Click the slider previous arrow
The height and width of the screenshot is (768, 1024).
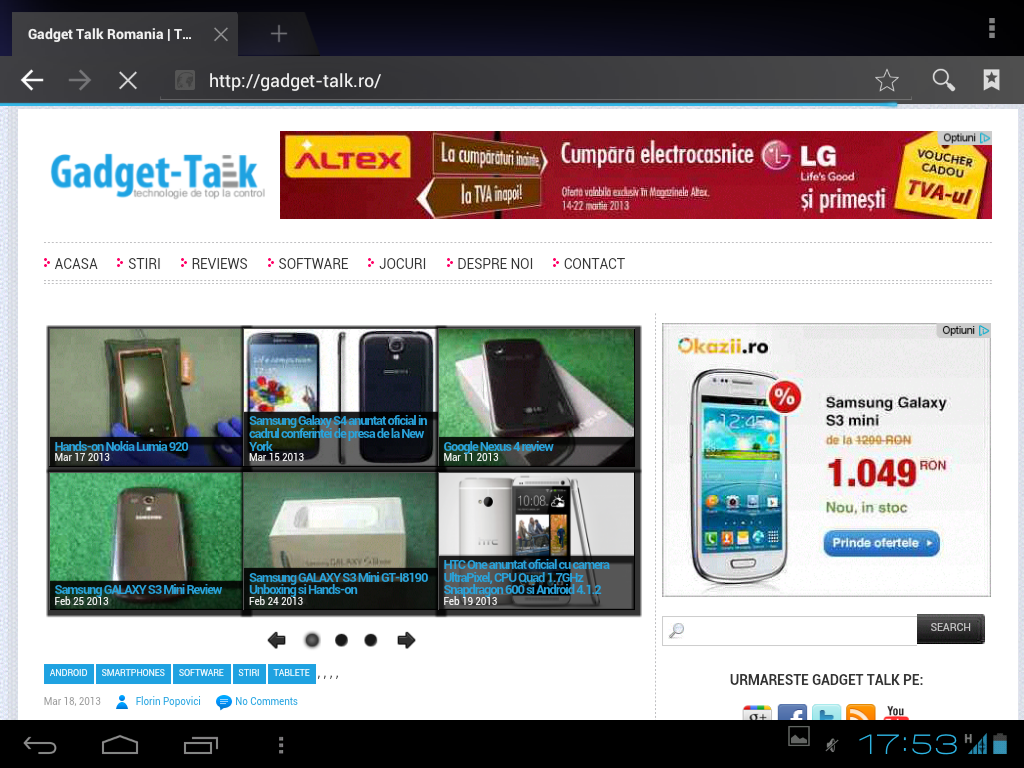coord(277,640)
